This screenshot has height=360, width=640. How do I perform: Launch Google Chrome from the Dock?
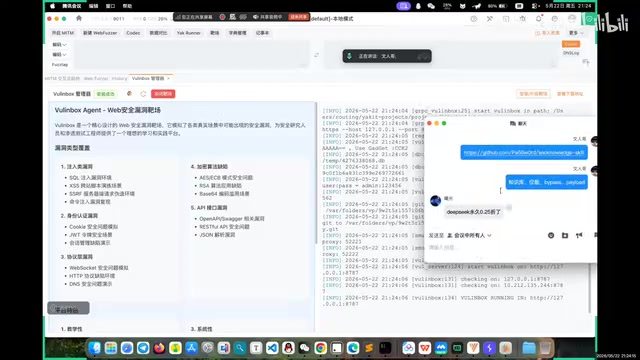coord(321,348)
